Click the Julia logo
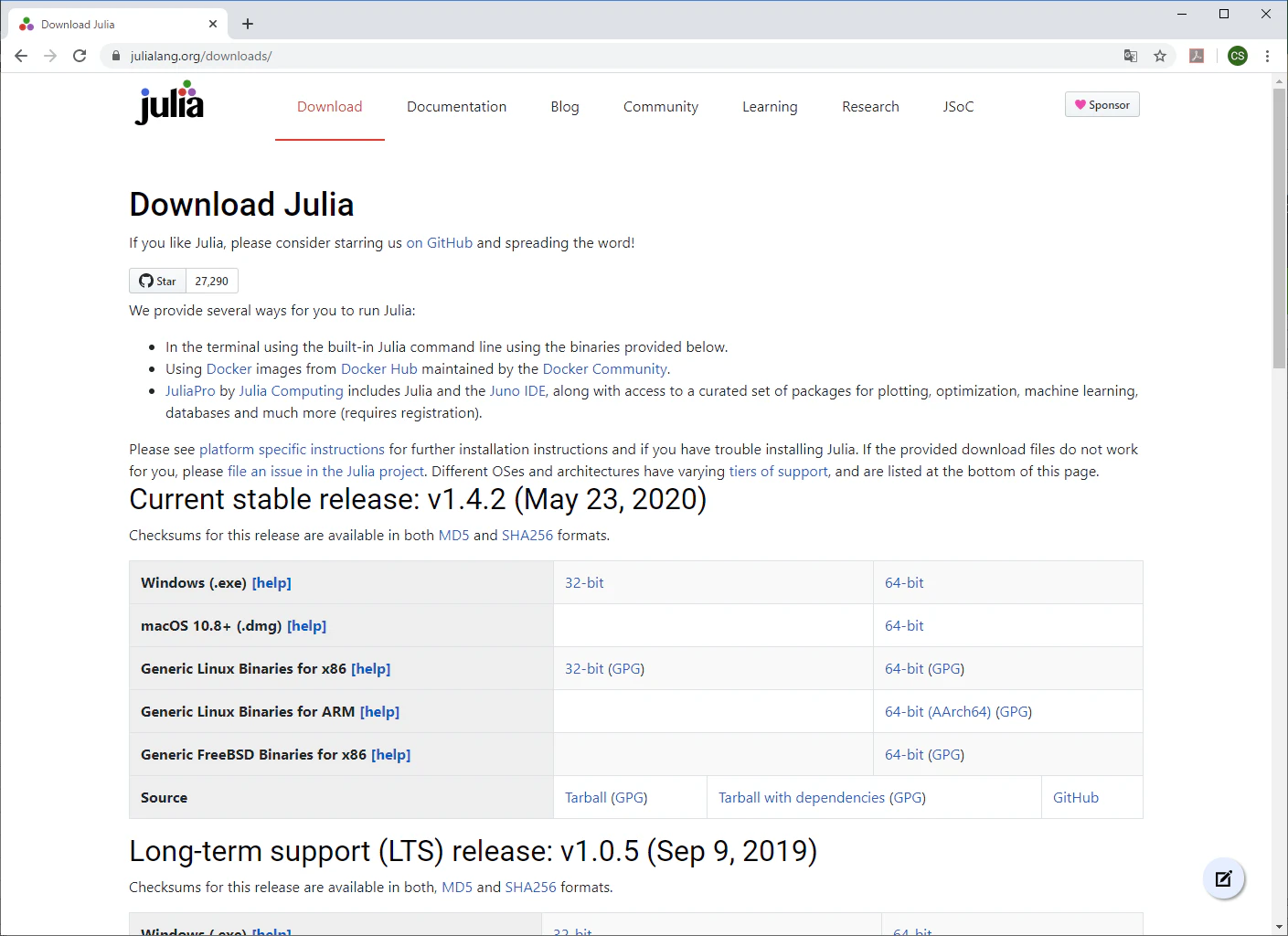This screenshot has width=1288, height=936. click(170, 102)
